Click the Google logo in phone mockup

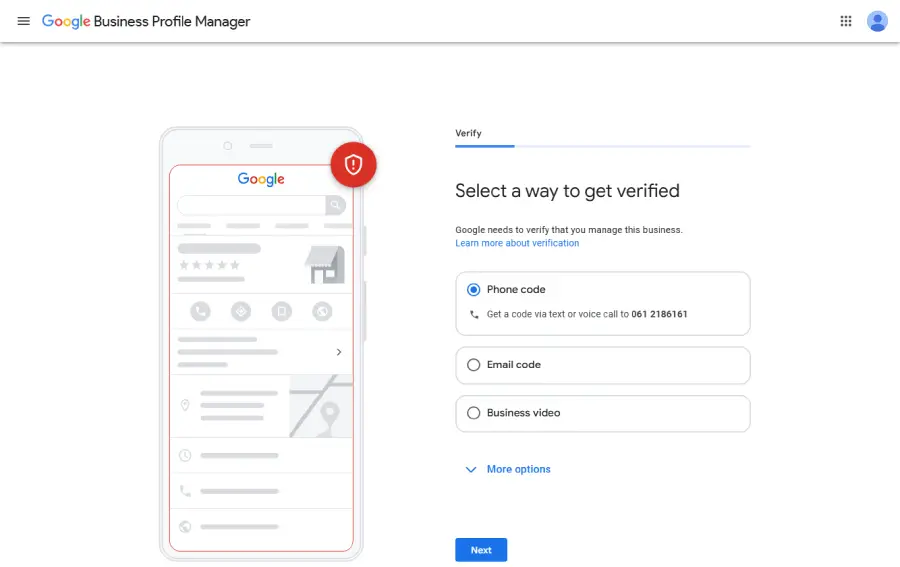(x=261, y=179)
